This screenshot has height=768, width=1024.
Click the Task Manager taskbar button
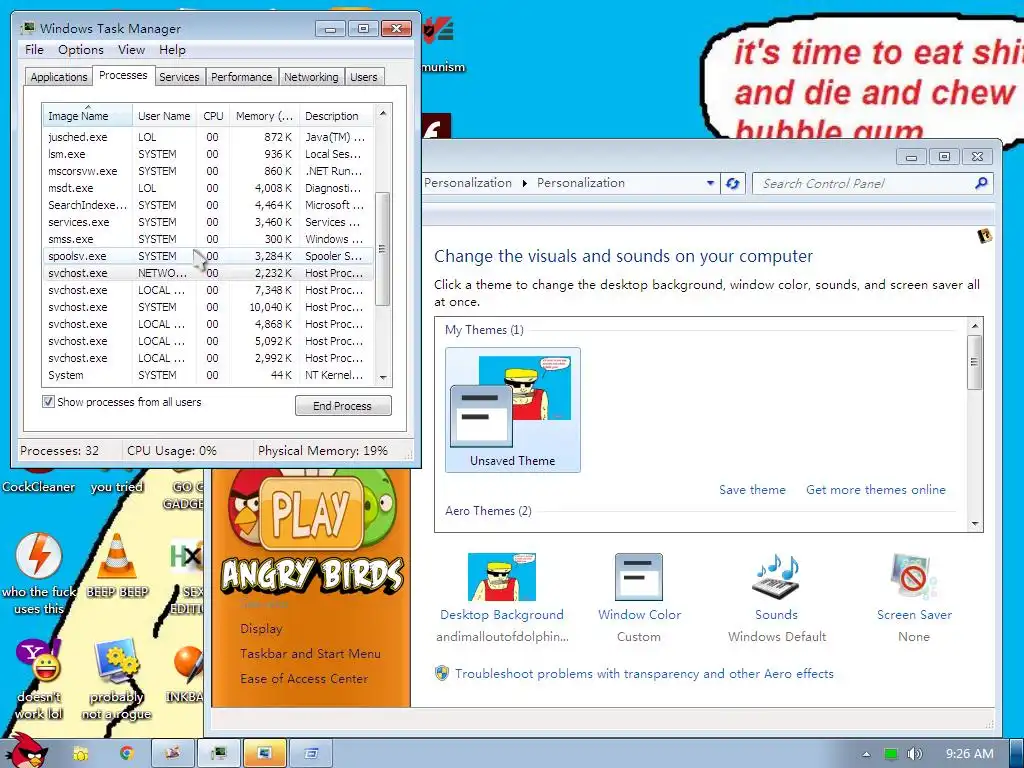[x=218, y=753]
